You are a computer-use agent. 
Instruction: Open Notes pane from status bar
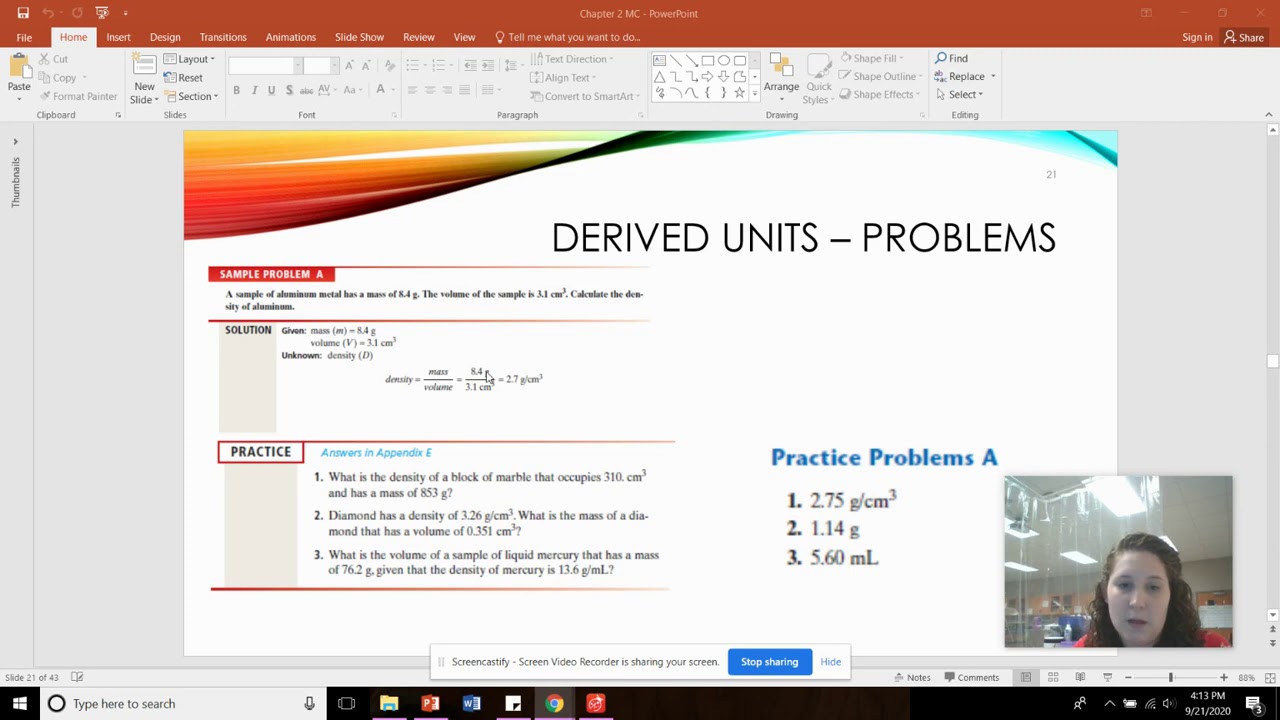click(x=911, y=677)
